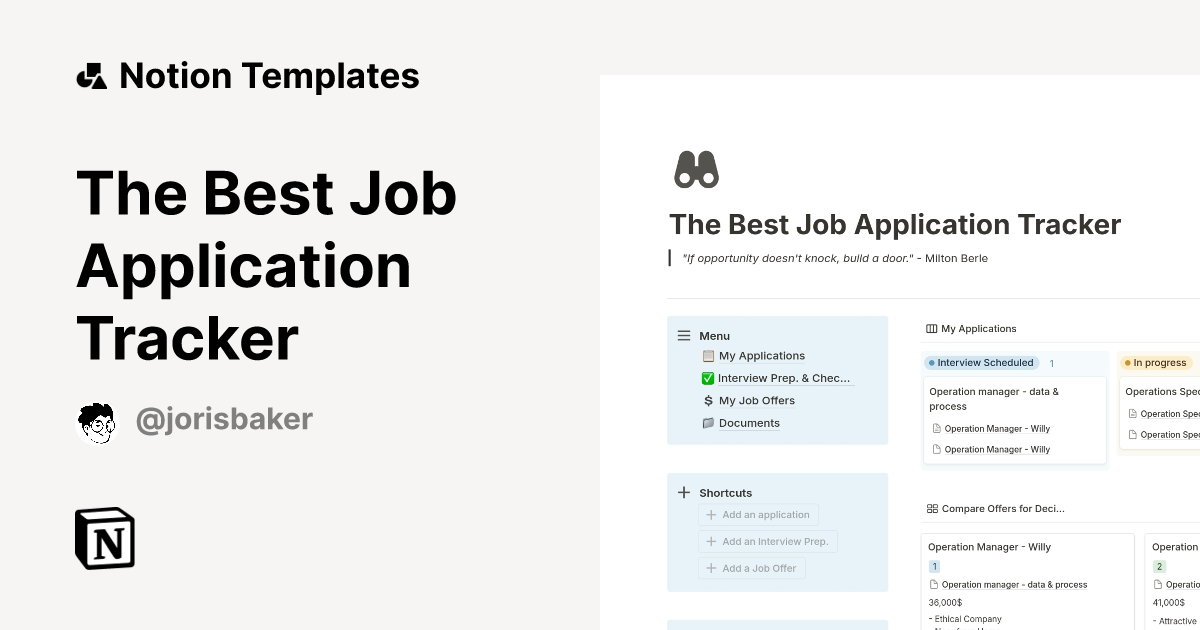Screen dimensions: 1200x630
Task: Select My Job Offers in the sidebar menu
Action: pyautogui.click(x=756, y=400)
